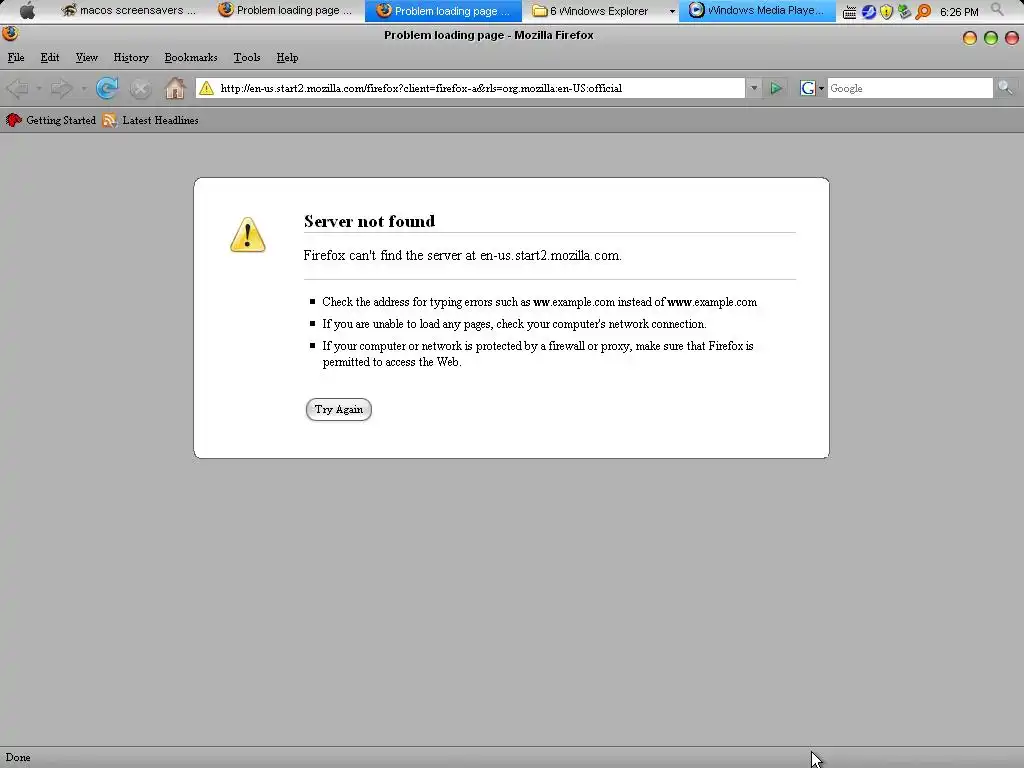Expand the Windows Explorer taskbar group arrow
Screen dimensions: 1024x768
pyautogui.click(x=672, y=11)
